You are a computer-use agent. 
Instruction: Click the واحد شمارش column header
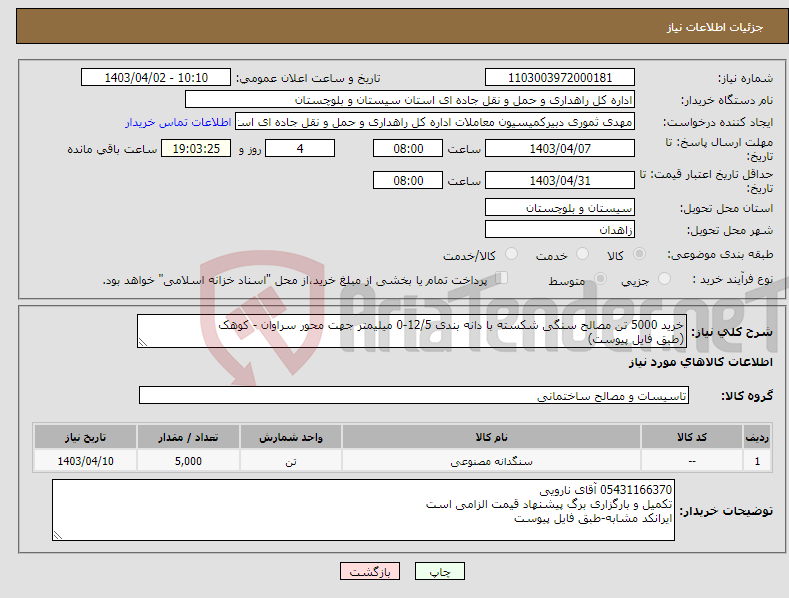[291, 437]
